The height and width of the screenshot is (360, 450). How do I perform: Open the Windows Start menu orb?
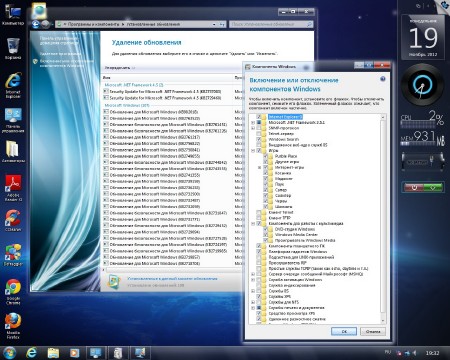pos(9,353)
